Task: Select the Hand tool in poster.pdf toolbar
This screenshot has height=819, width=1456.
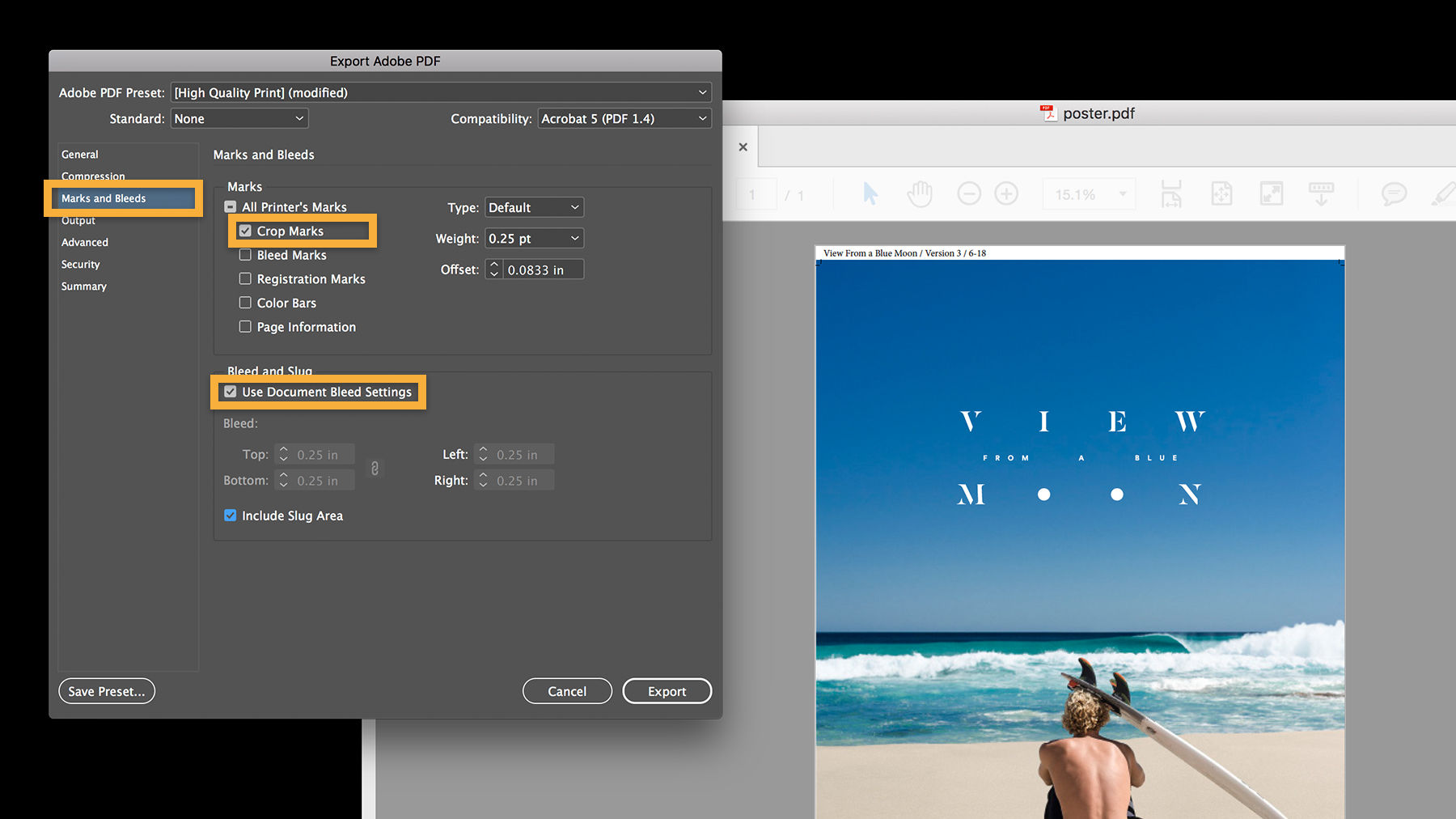Action: click(919, 193)
